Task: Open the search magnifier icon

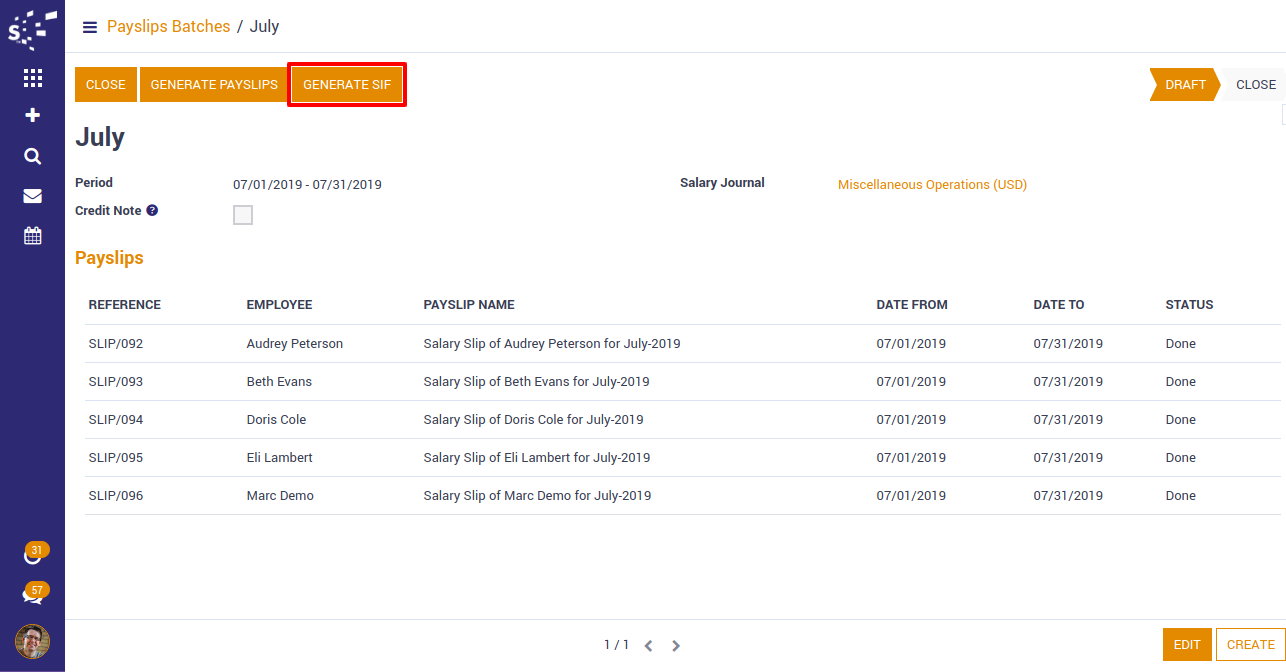Action: coord(32,156)
